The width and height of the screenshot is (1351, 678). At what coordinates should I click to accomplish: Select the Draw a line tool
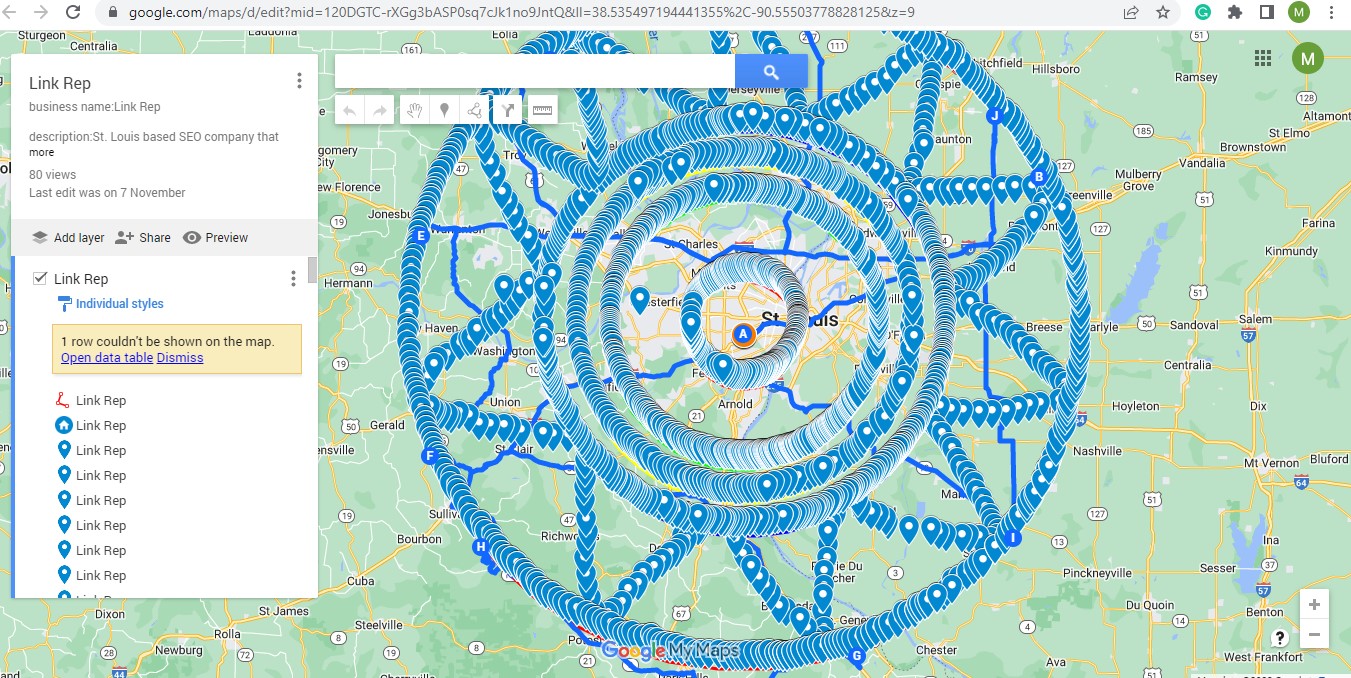tap(476, 111)
